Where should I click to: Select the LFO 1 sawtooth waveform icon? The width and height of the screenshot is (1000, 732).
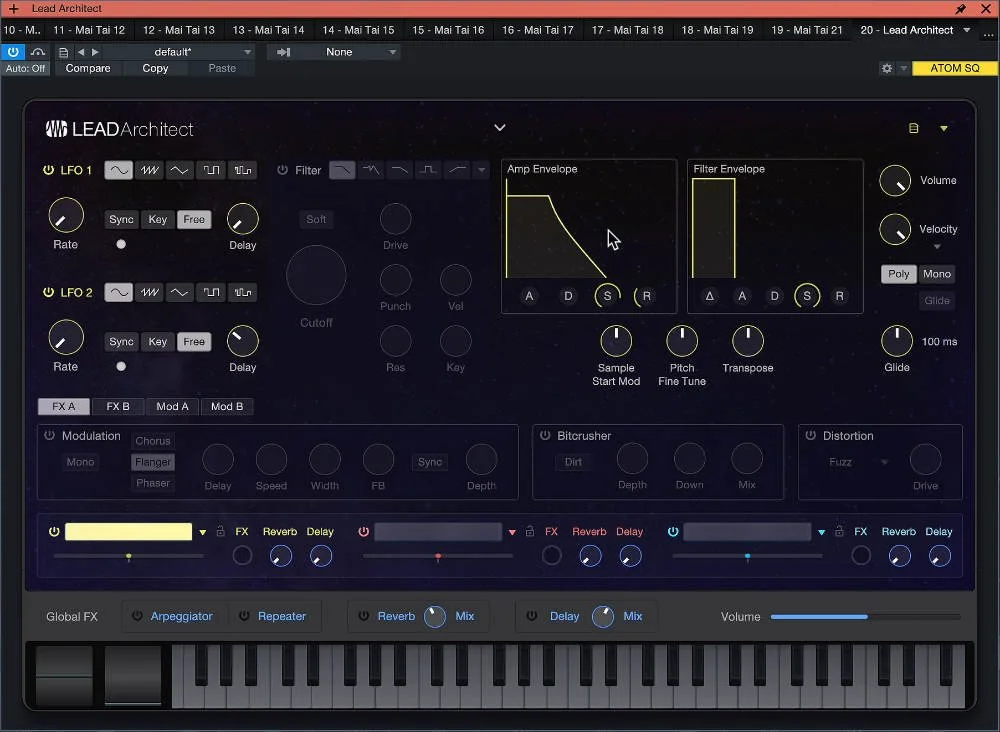[150, 170]
